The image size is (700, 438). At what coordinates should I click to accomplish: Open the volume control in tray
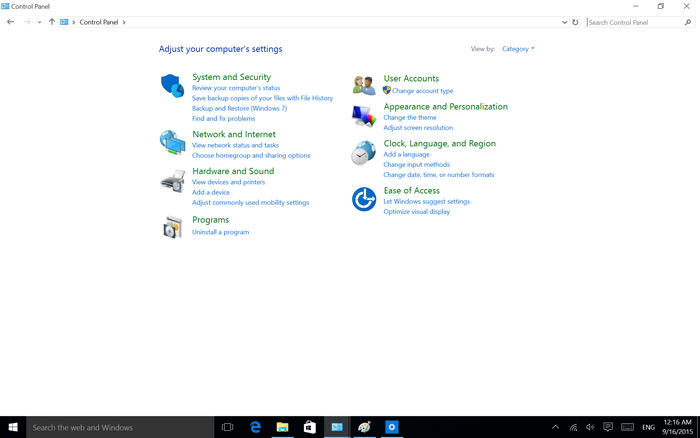tap(590, 427)
